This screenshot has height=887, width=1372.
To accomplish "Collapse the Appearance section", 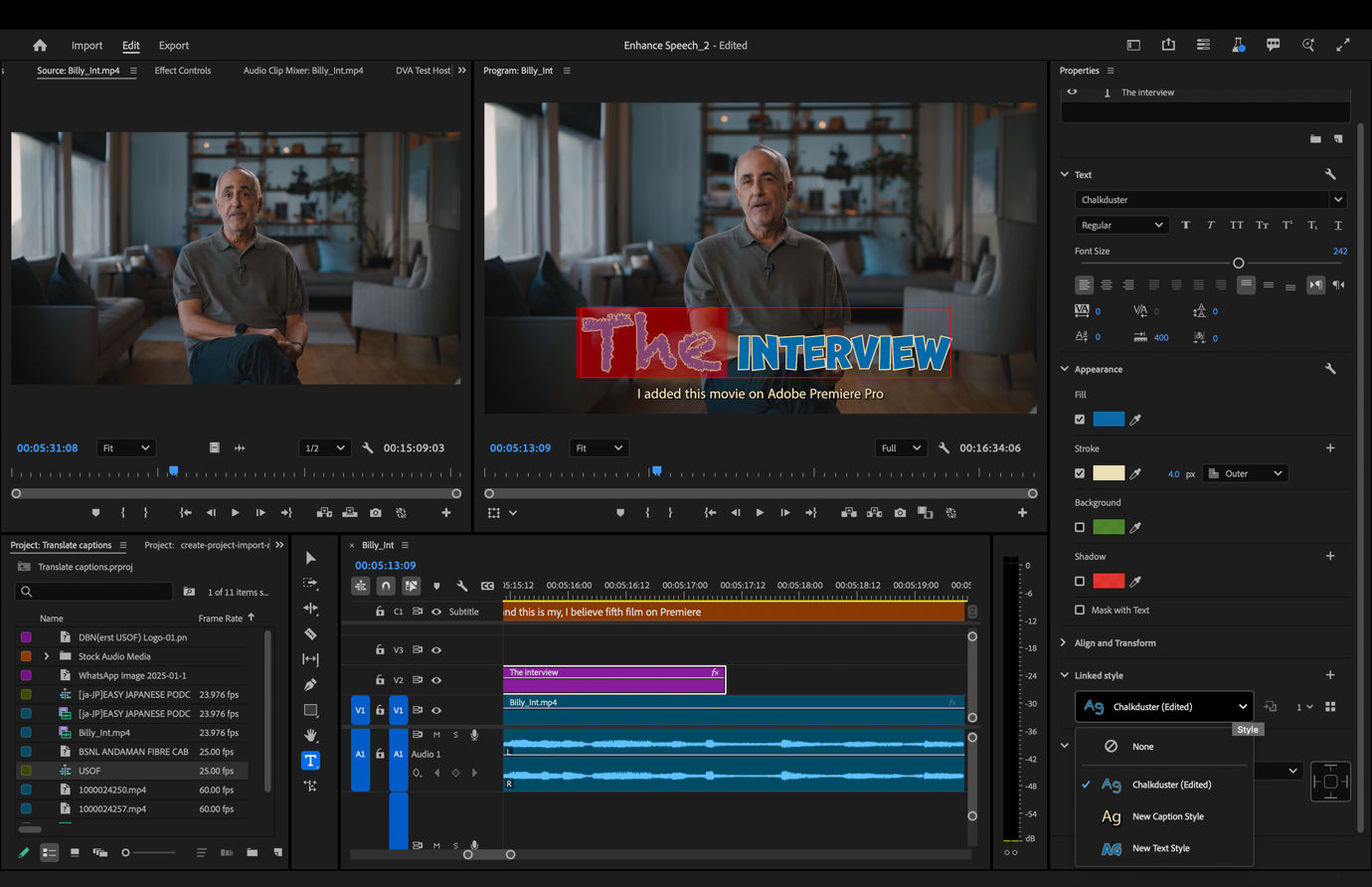I will click(x=1064, y=369).
